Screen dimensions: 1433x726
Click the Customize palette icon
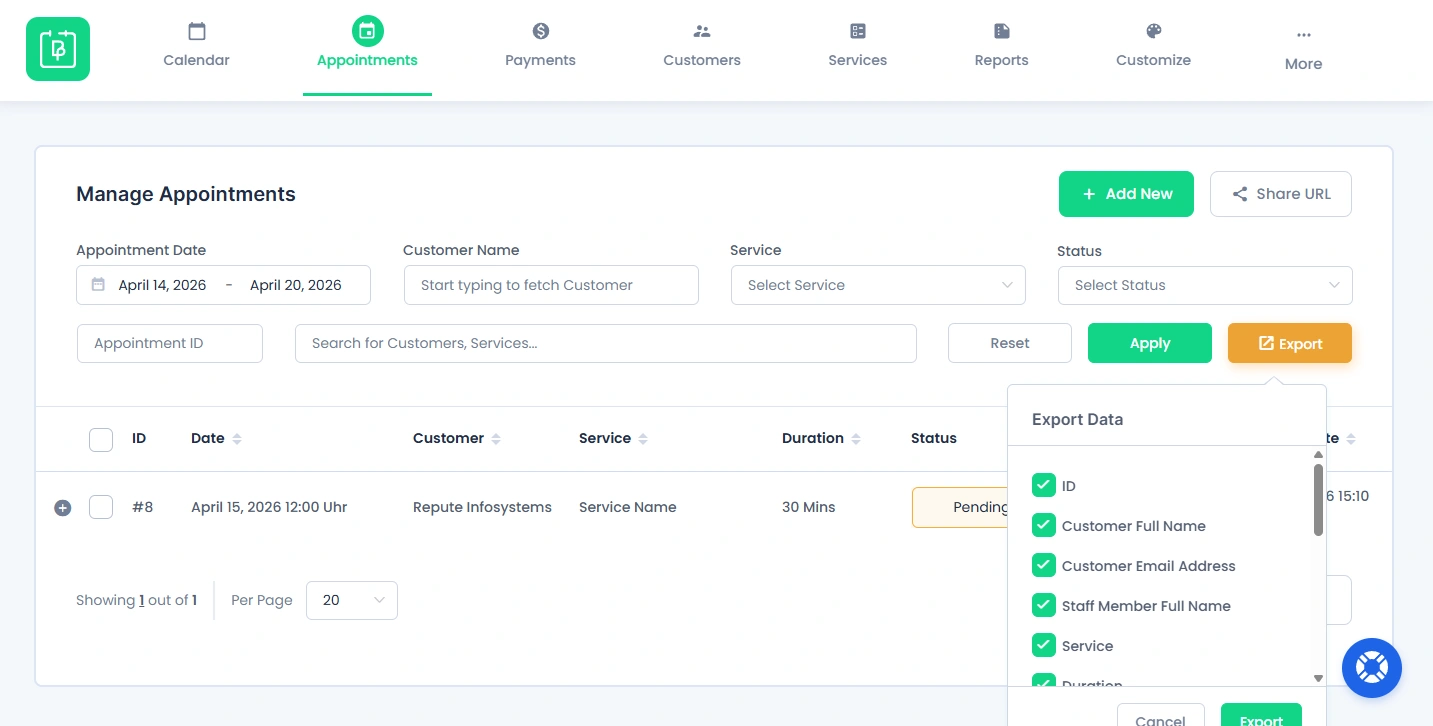[x=1154, y=31]
